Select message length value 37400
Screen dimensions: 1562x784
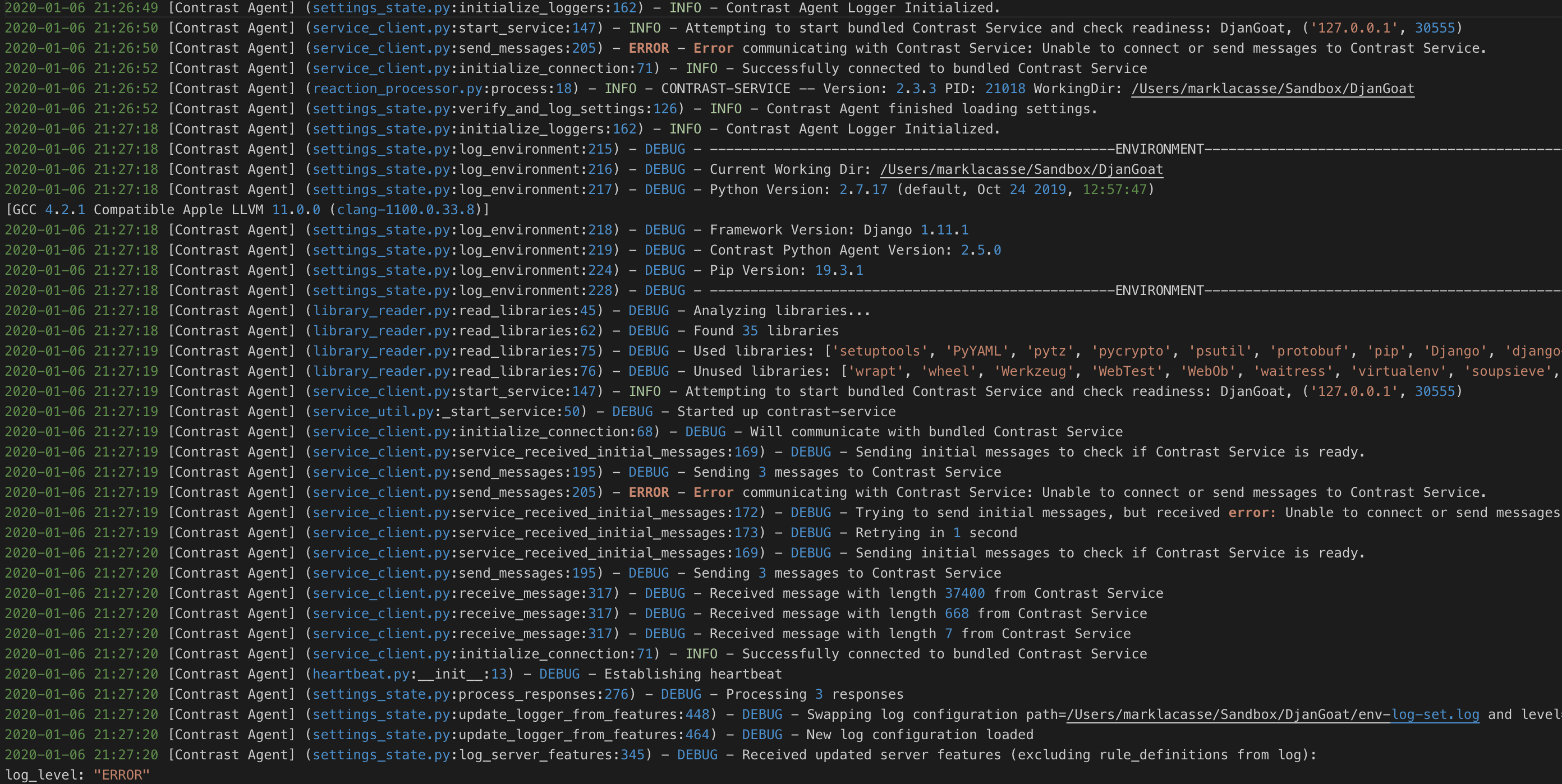[964, 593]
